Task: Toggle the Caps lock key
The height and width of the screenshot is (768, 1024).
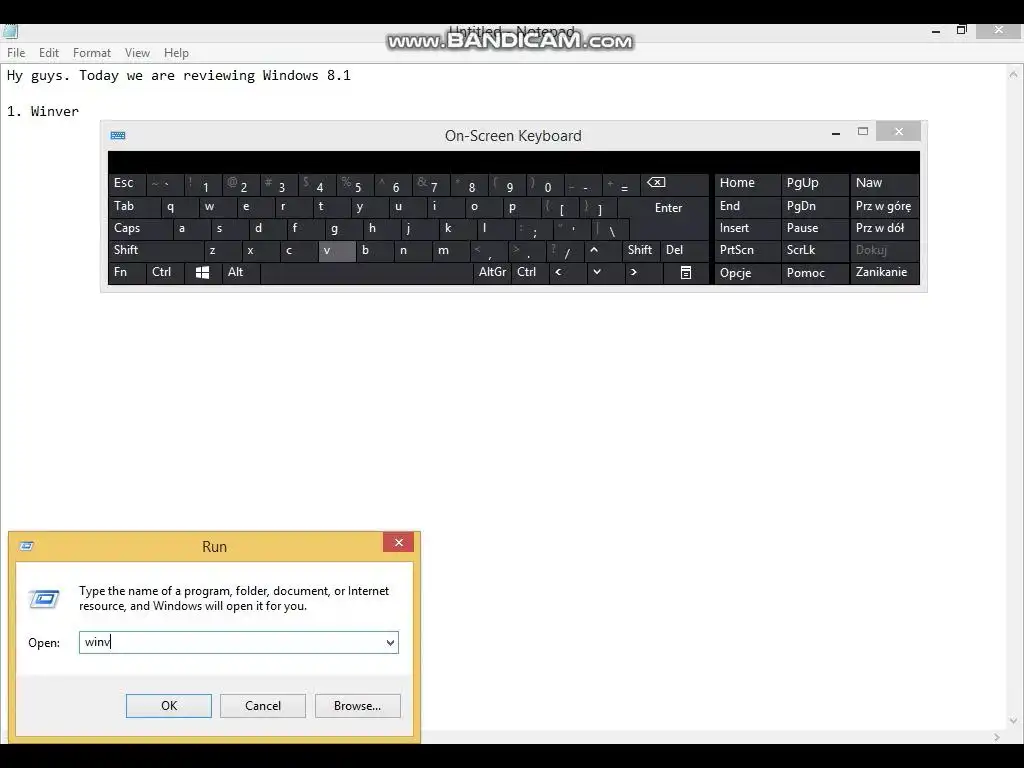Action: (140, 229)
